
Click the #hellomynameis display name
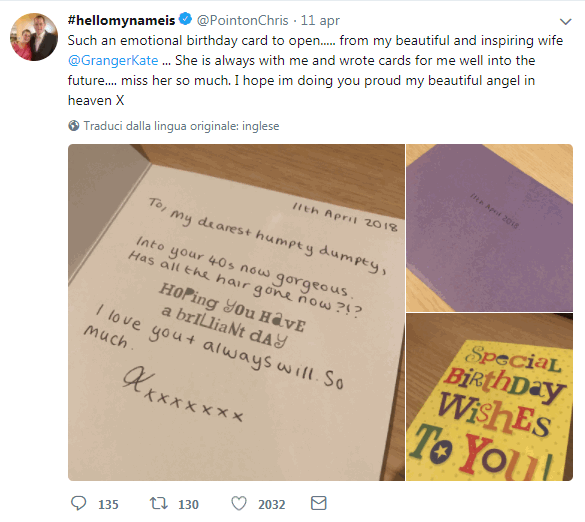121,20
